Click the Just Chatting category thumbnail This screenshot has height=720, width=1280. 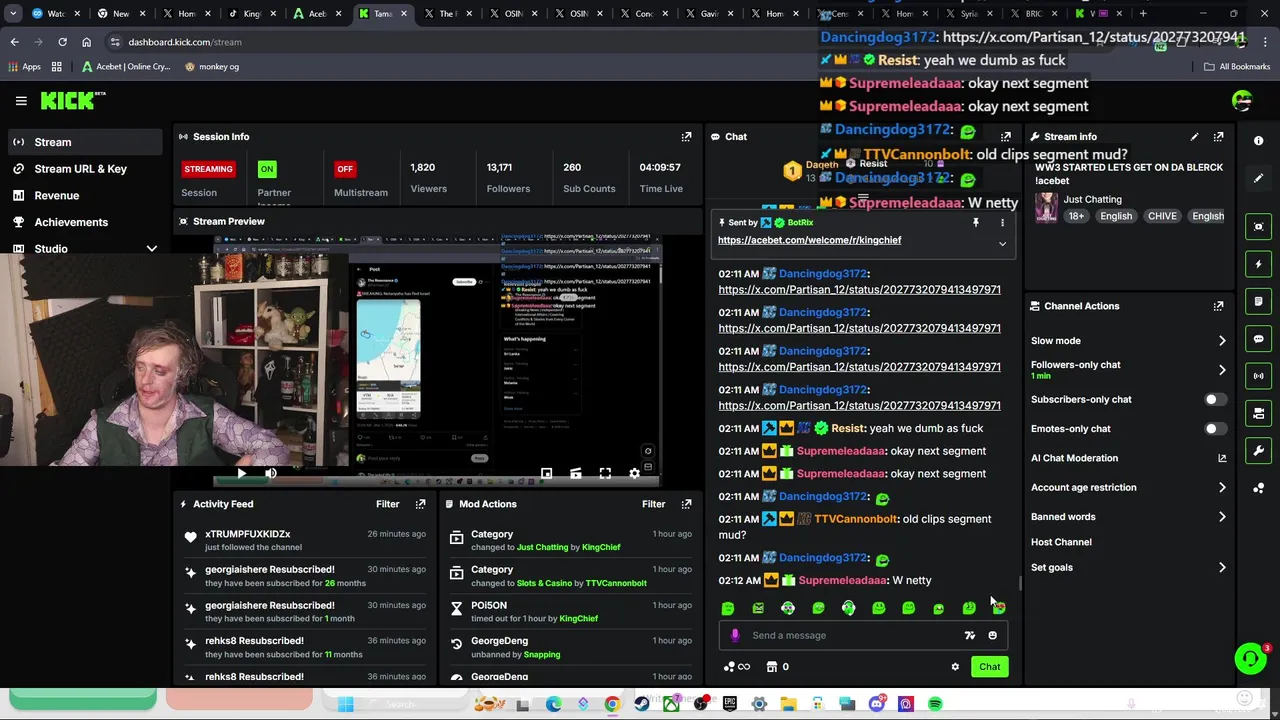1046,208
